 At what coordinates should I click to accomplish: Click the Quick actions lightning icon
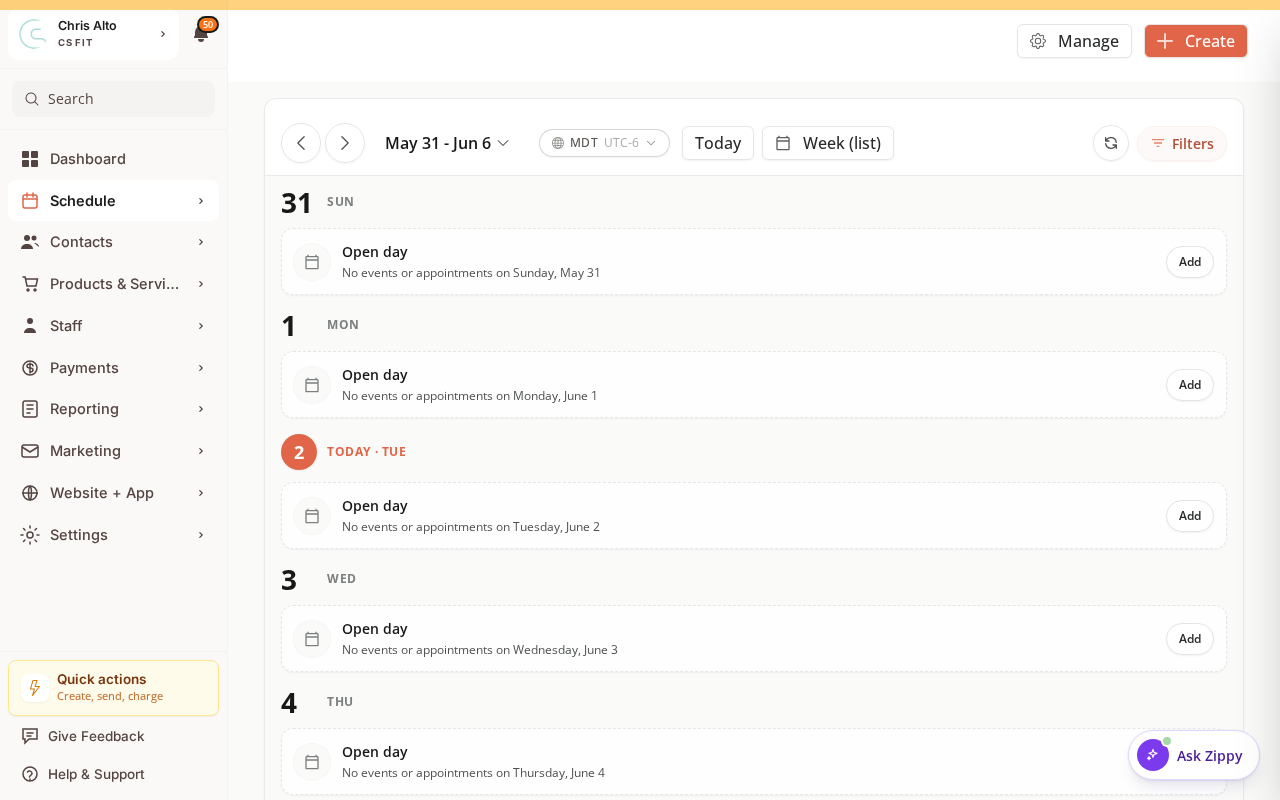pos(35,688)
